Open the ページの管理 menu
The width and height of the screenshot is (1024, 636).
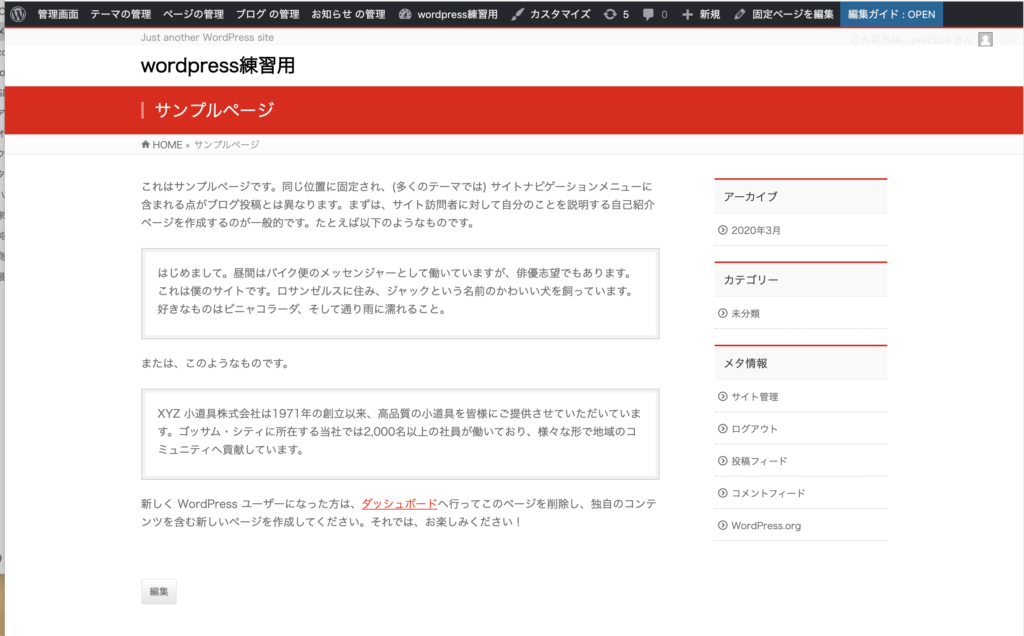pyautogui.click(x=193, y=14)
